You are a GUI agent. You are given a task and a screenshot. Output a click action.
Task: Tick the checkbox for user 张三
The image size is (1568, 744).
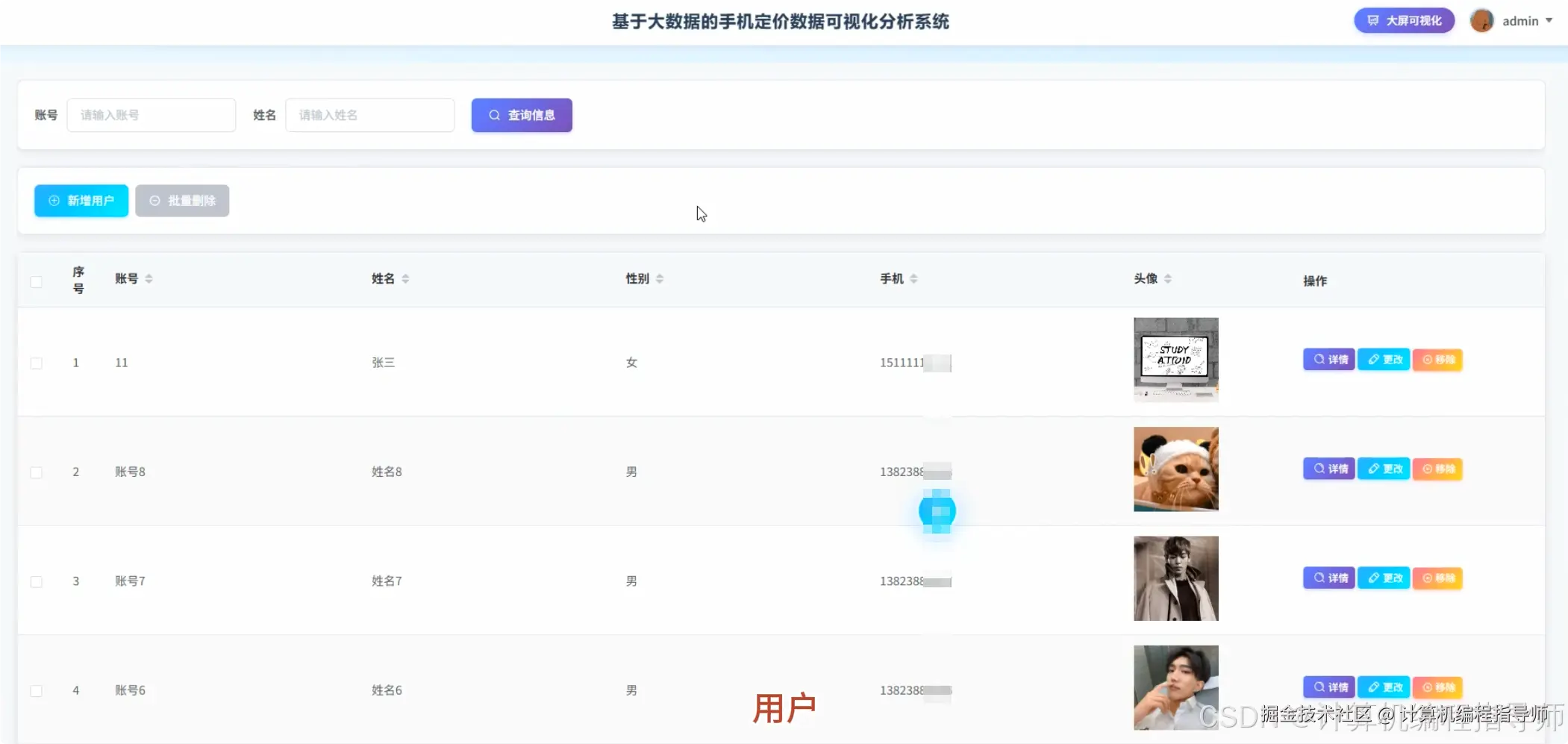[37, 363]
